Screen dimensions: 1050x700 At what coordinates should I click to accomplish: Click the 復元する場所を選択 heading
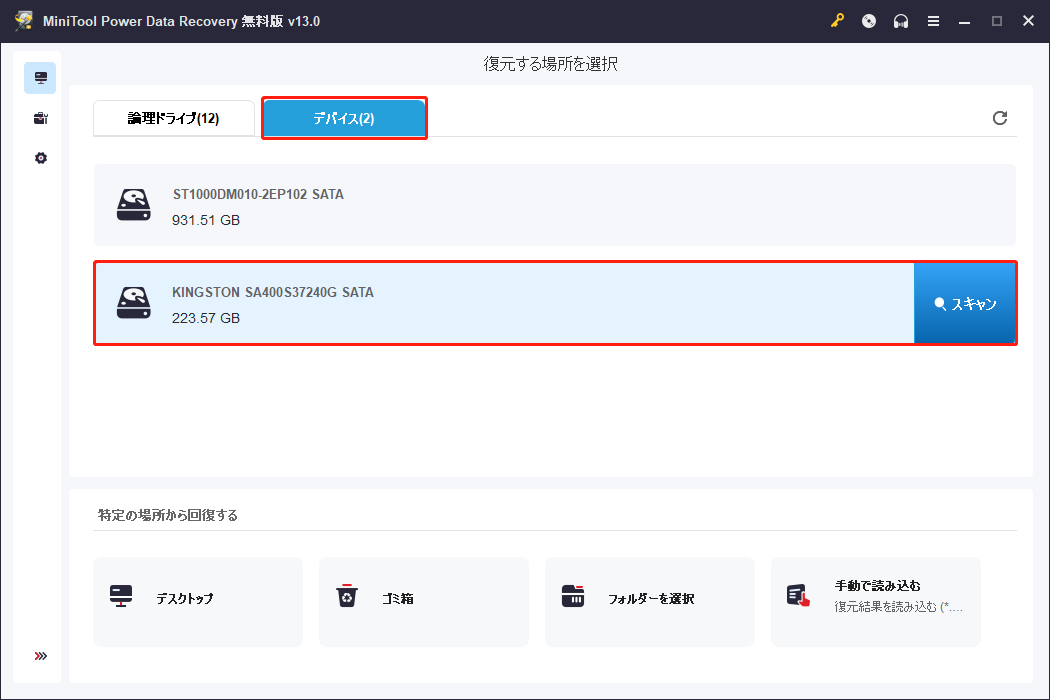click(550, 64)
